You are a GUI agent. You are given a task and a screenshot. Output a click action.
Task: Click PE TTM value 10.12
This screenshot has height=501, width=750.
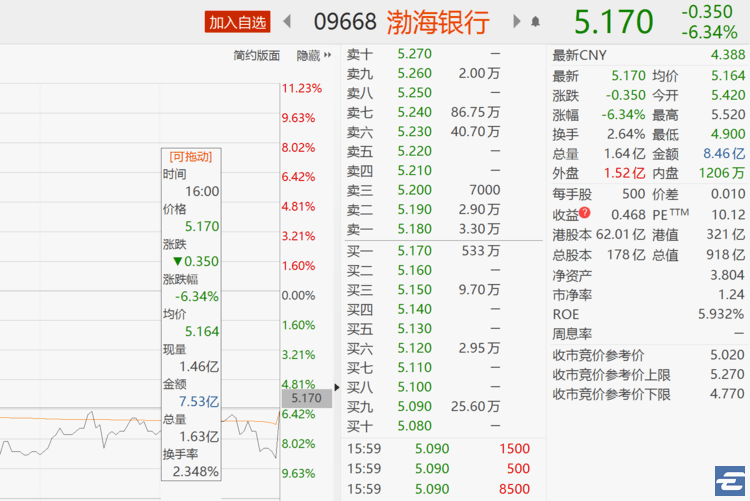[x=728, y=214]
